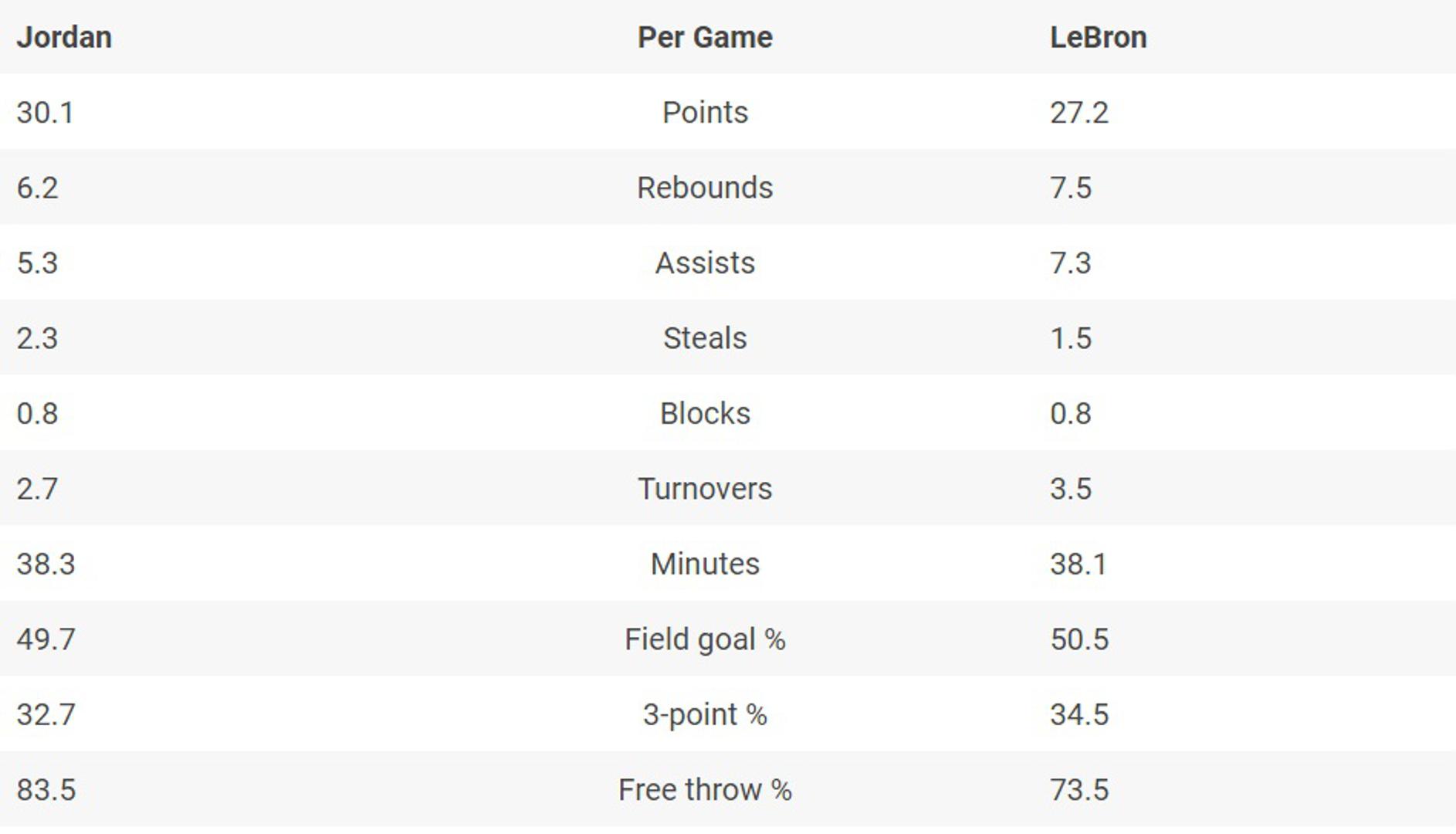
Task: Select the Steals row label
Action: click(705, 338)
